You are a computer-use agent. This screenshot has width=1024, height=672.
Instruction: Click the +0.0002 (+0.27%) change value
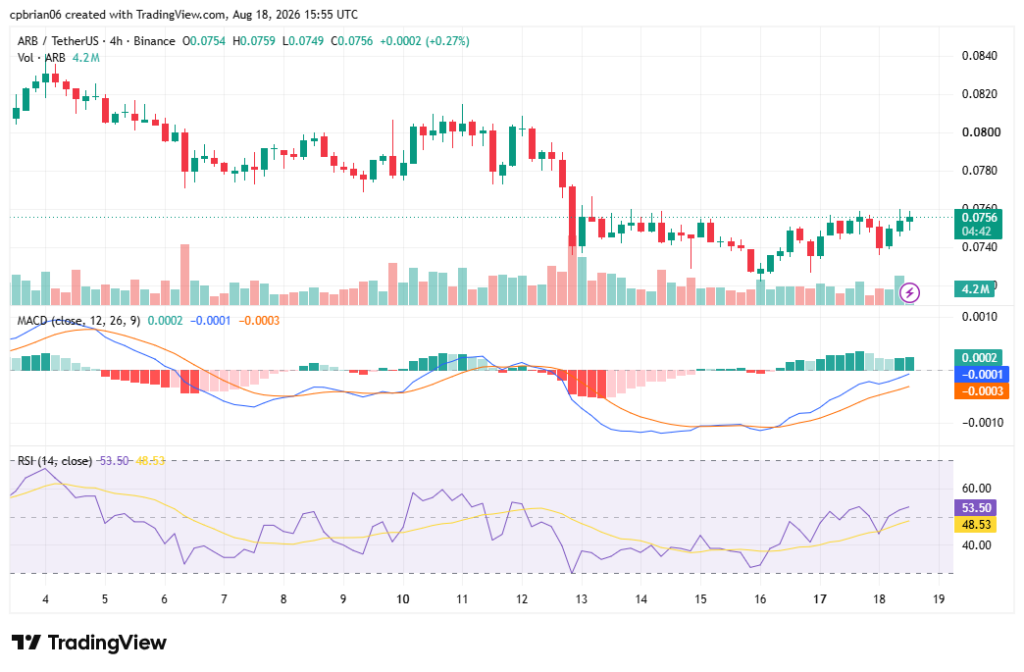424,41
